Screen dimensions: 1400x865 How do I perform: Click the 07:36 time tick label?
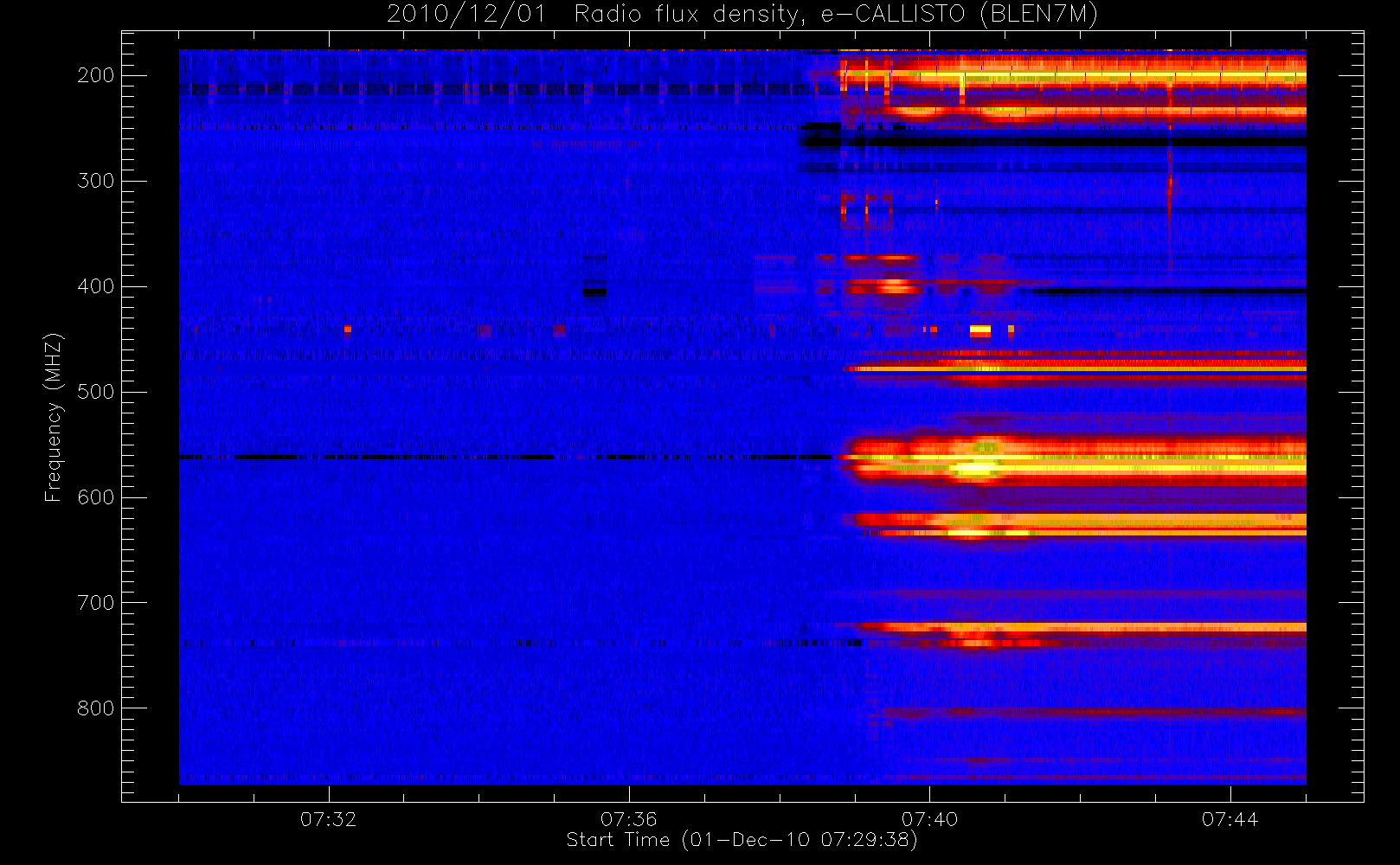tap(629, 819)
